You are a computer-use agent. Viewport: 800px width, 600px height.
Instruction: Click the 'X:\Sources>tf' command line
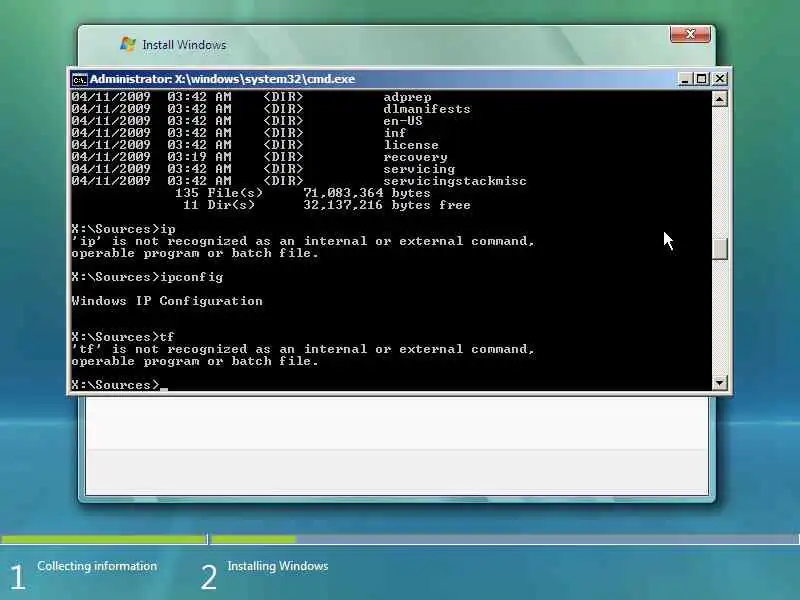pos(123,337)
